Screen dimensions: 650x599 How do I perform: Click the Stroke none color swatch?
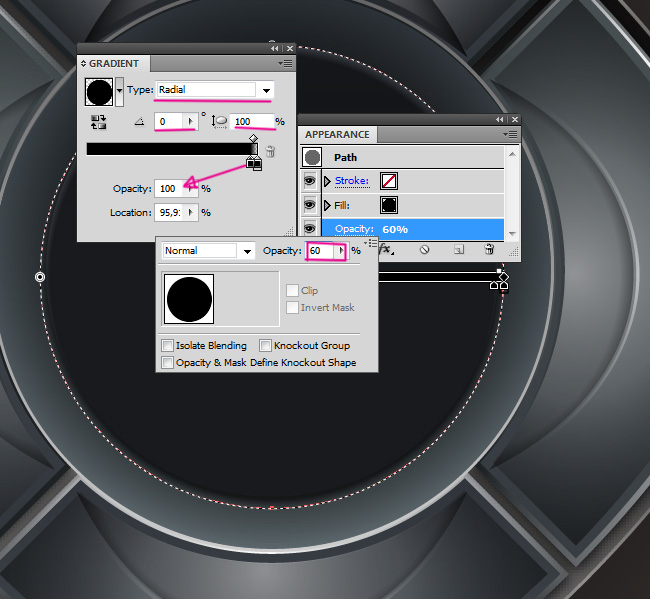(389, 181)
